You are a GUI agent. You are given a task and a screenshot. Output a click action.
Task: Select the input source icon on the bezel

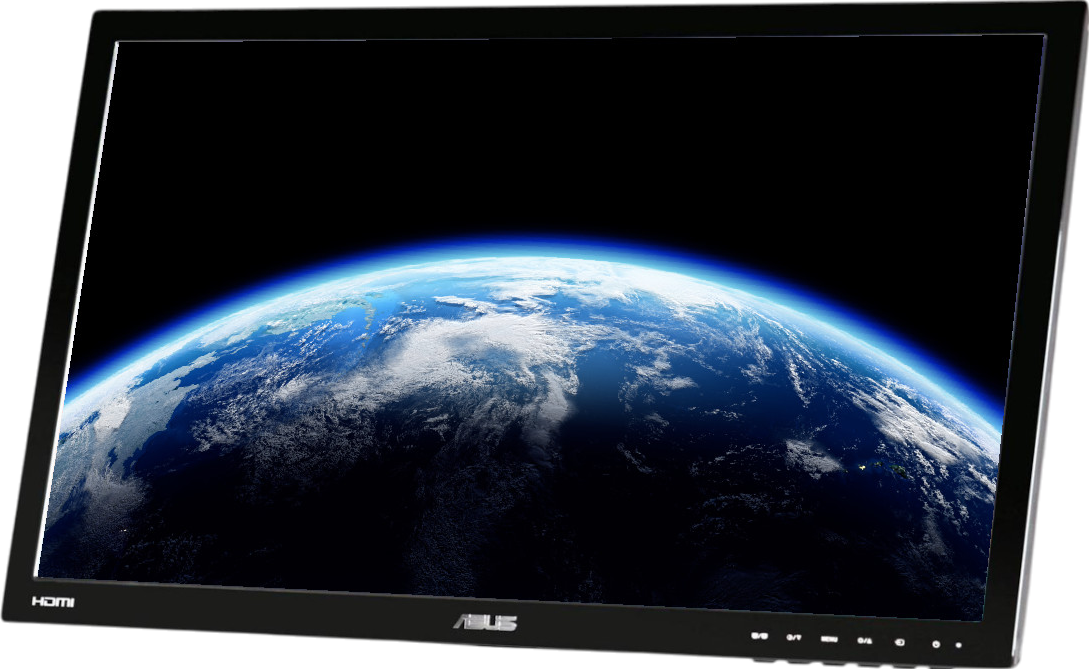pyautogui.click(x=899, y=642)
